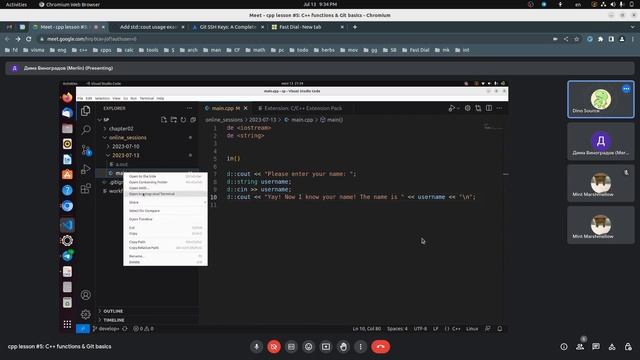Click VS Code Explorer files icon
The image size is (640, 360).
point(86,111)
